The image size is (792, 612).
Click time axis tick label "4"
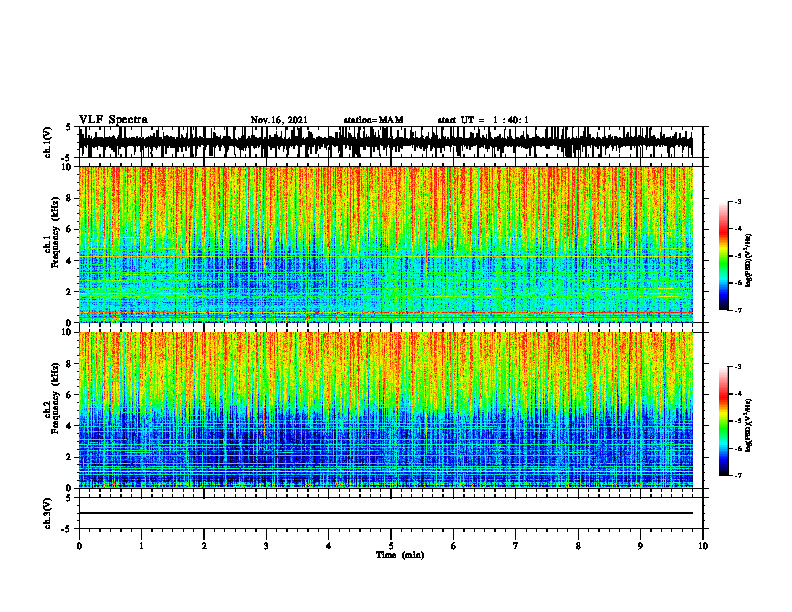click(x=329, y=546)
